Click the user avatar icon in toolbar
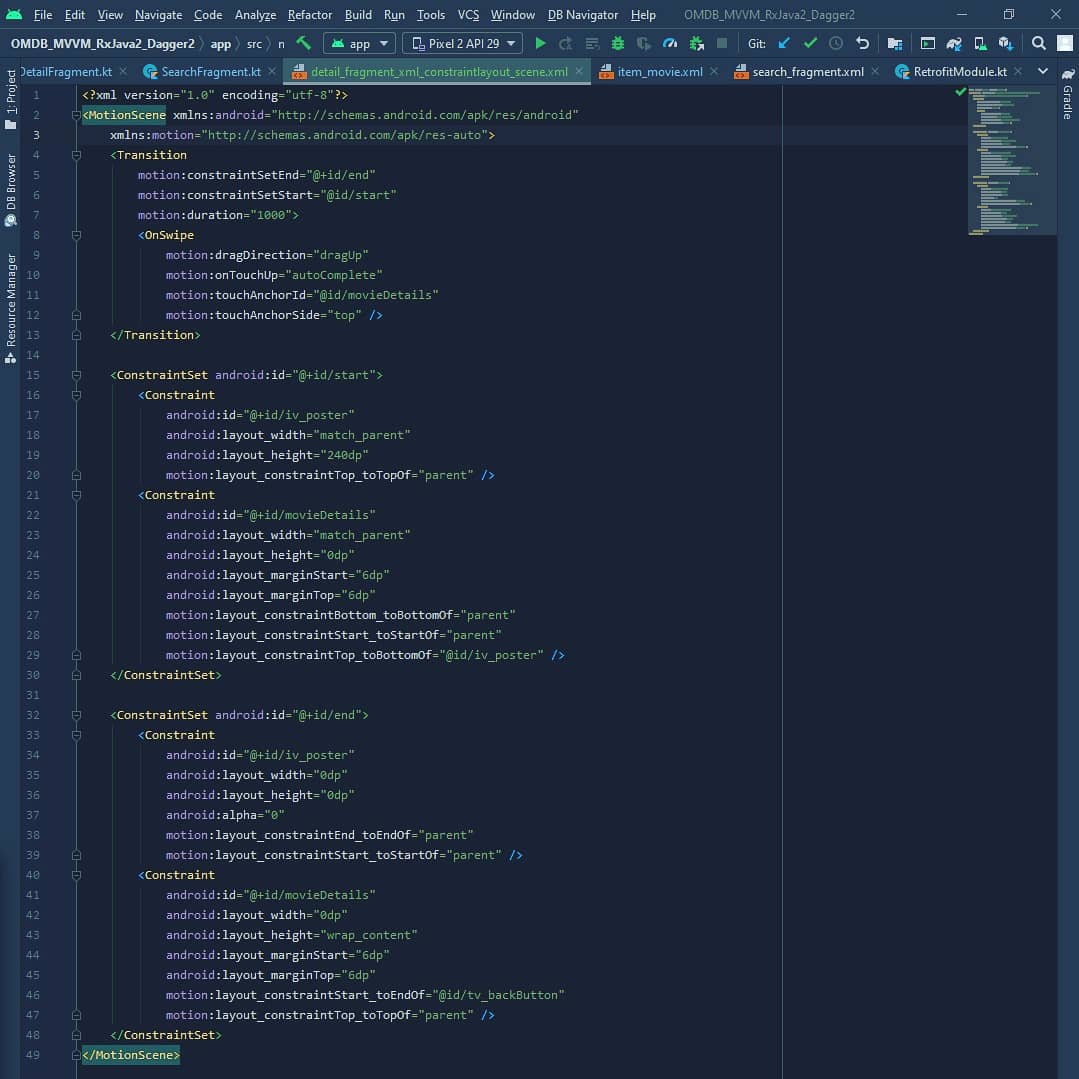 (x=1065, y=43)
